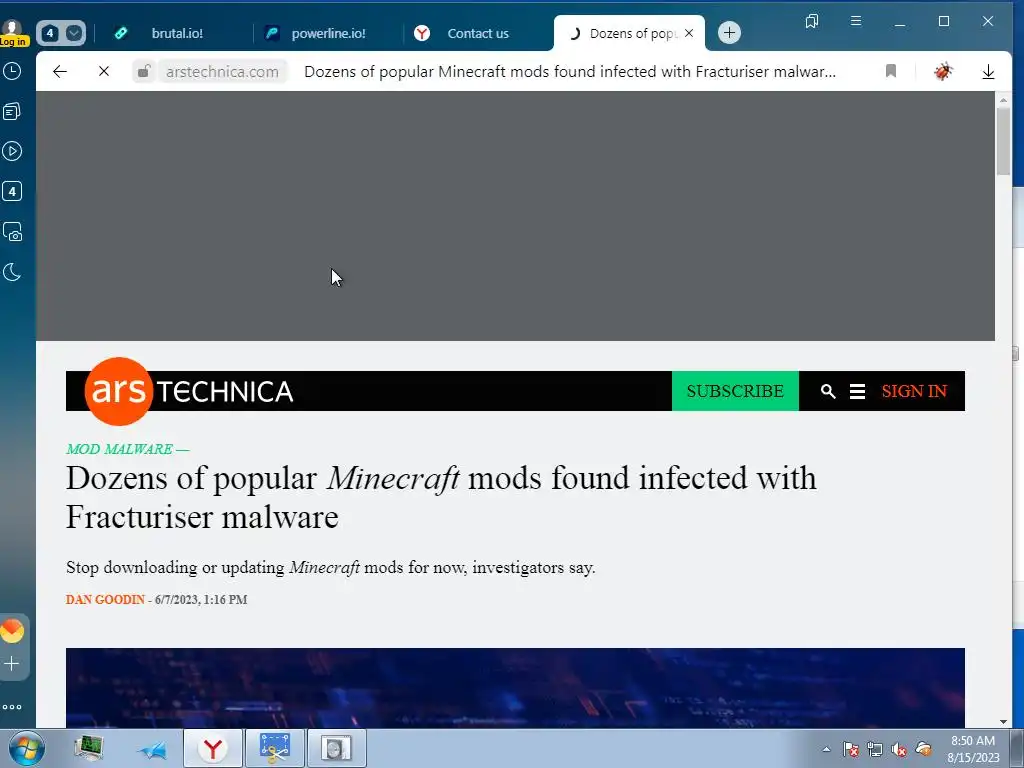Close the Dozens of popular tab

689,33
